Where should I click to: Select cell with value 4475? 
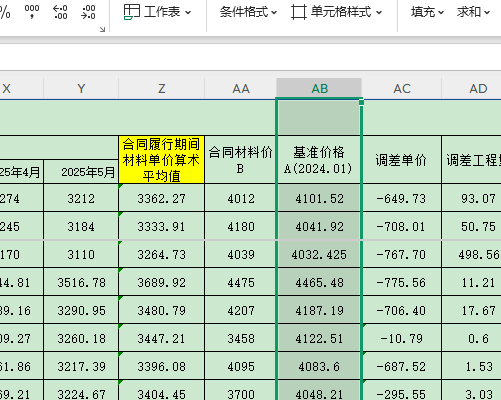pos(240,282)
